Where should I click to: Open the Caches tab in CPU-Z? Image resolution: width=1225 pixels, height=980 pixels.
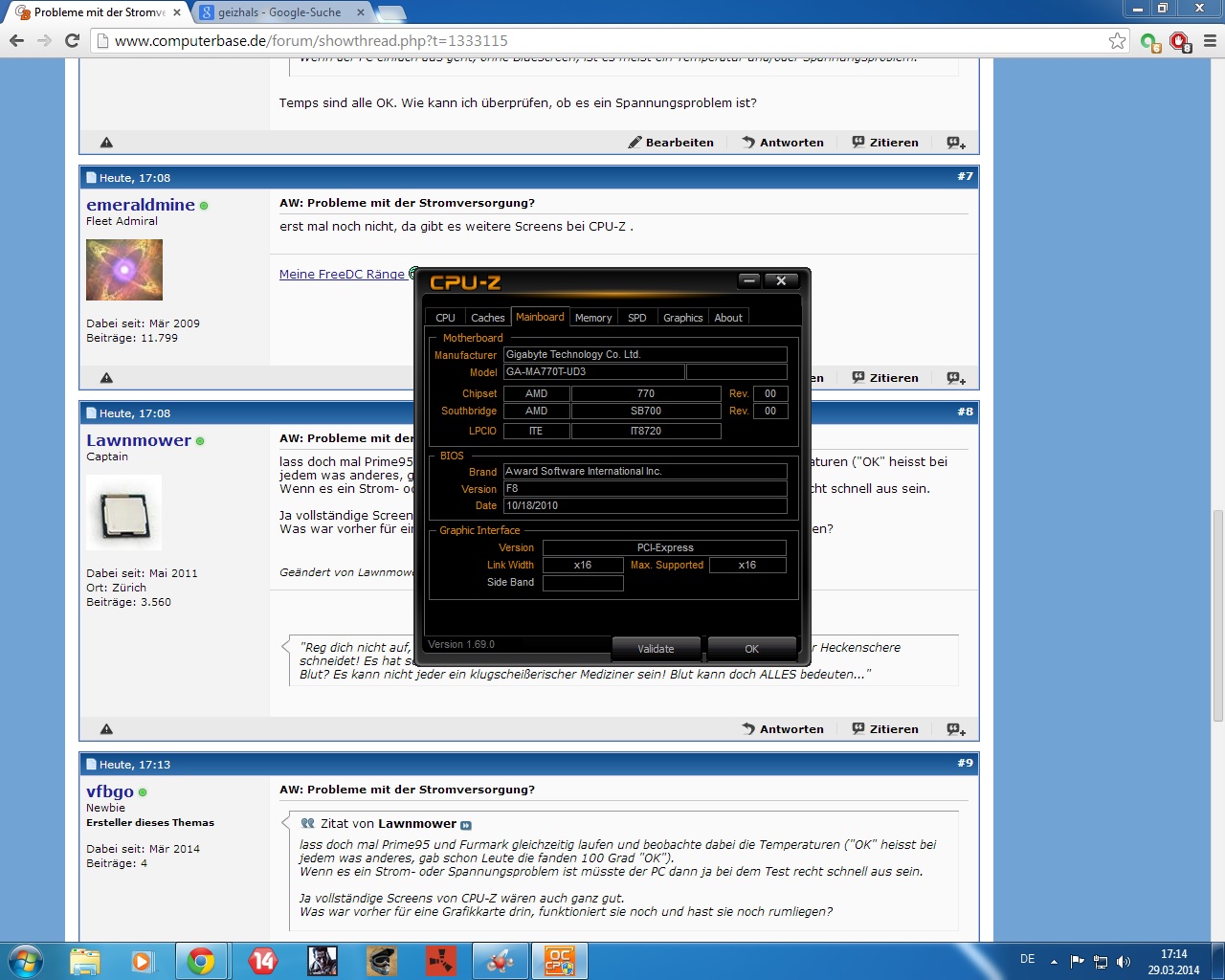coord(487,318)
